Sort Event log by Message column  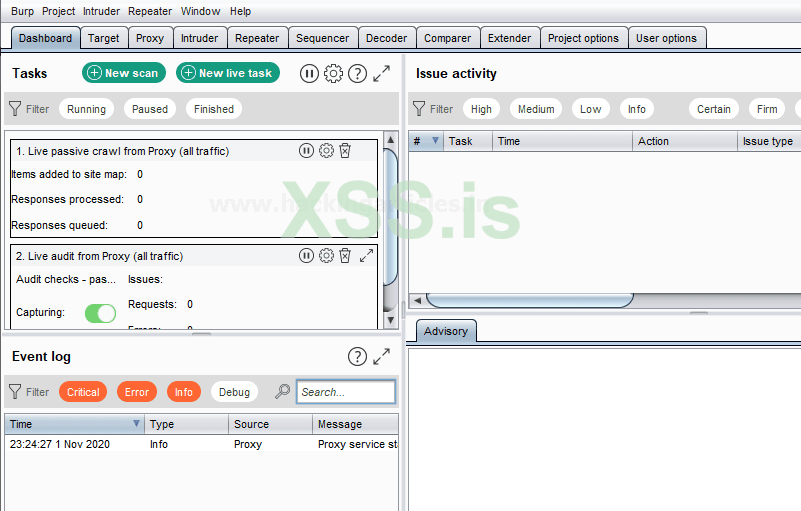click(356, 424)
